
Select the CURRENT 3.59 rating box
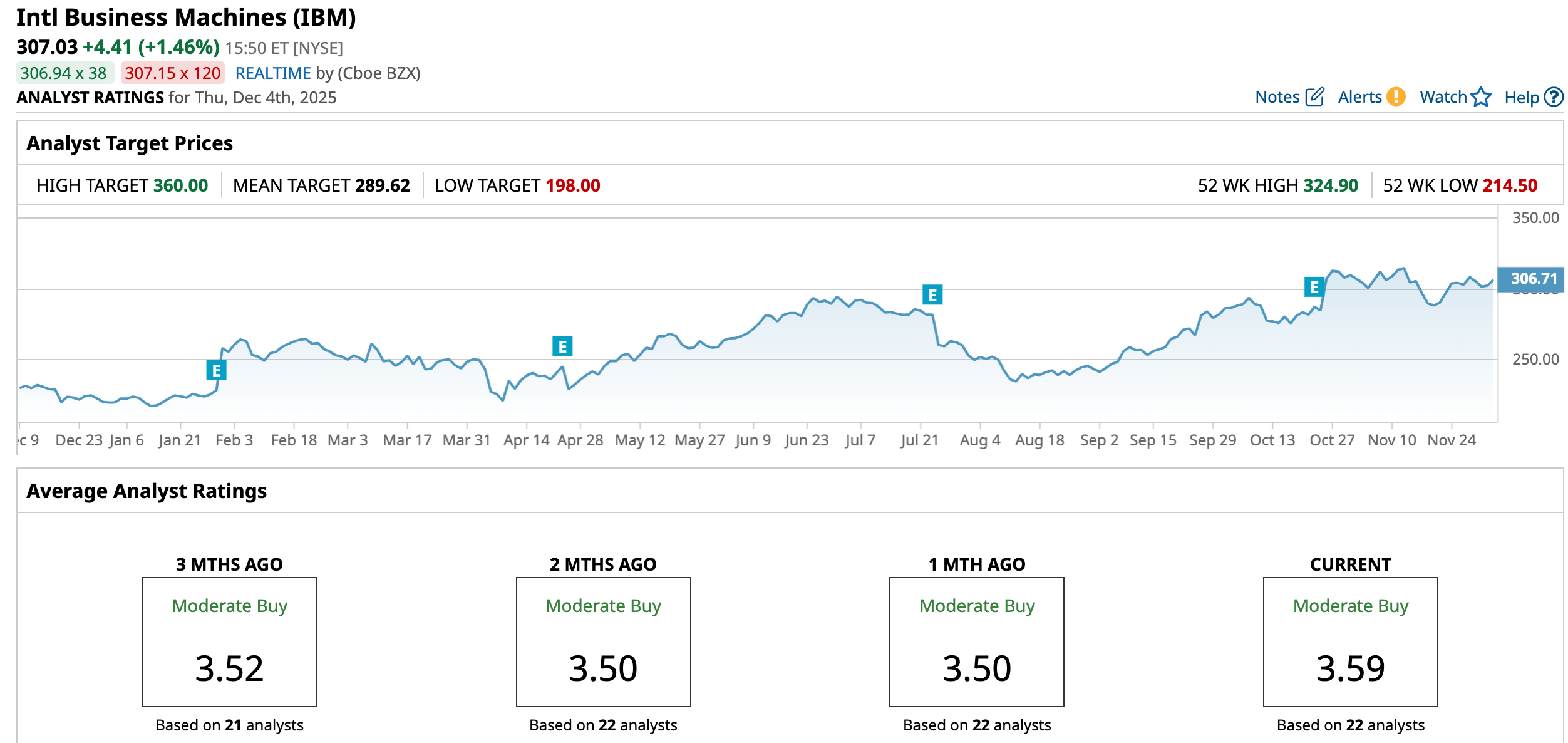point(1351,642)
